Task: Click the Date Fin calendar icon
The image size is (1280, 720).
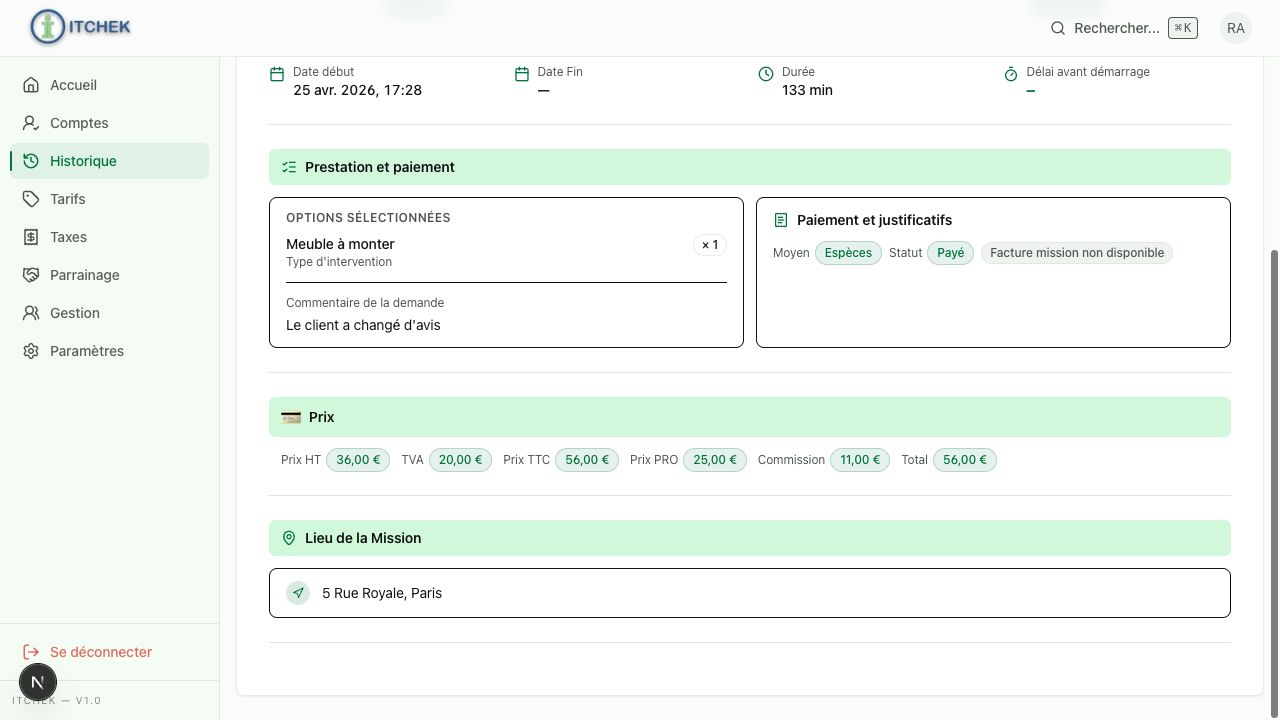Action: tap(521, 74)
